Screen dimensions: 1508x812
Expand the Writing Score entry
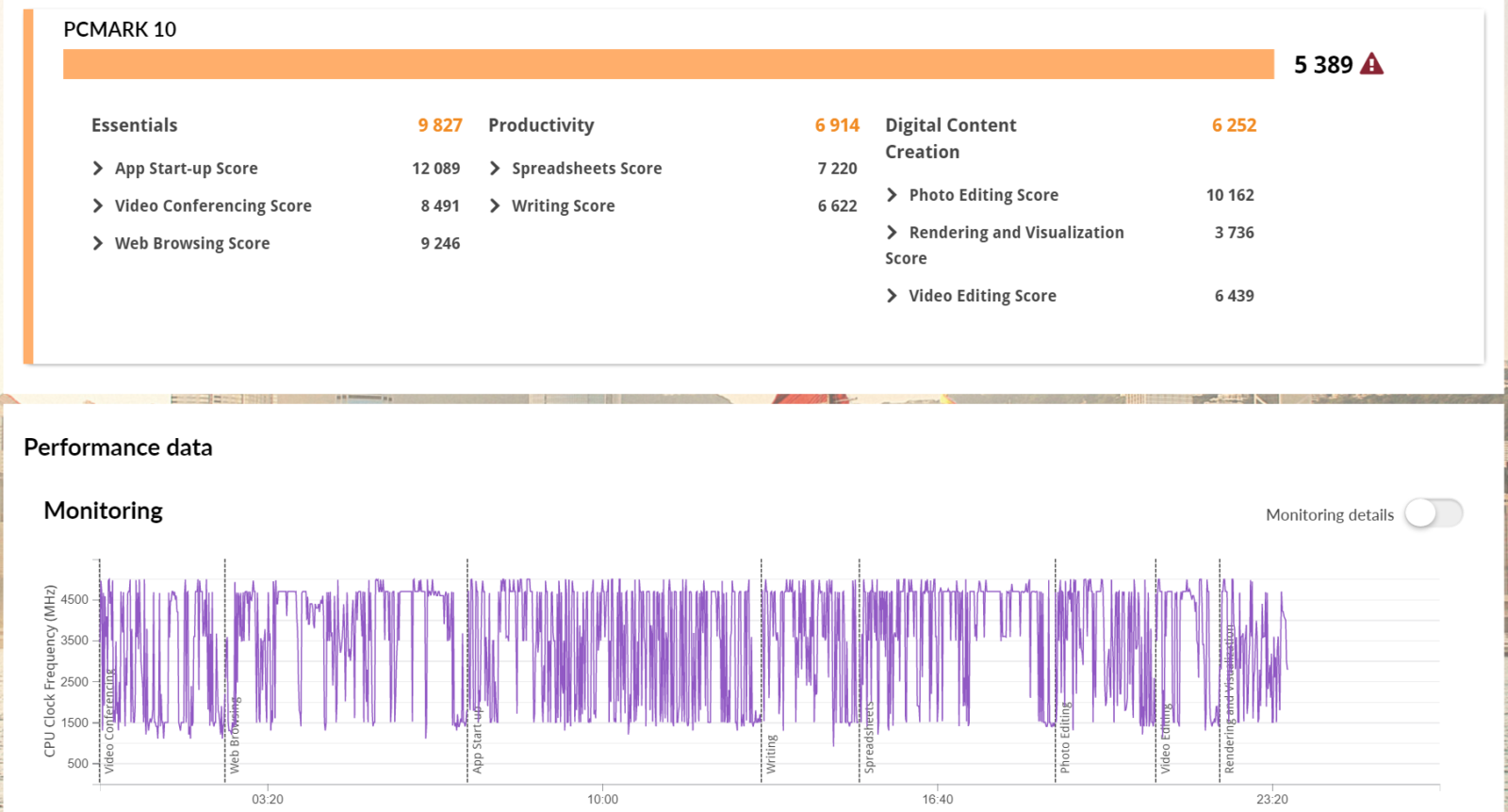click(x=495, y=206)
